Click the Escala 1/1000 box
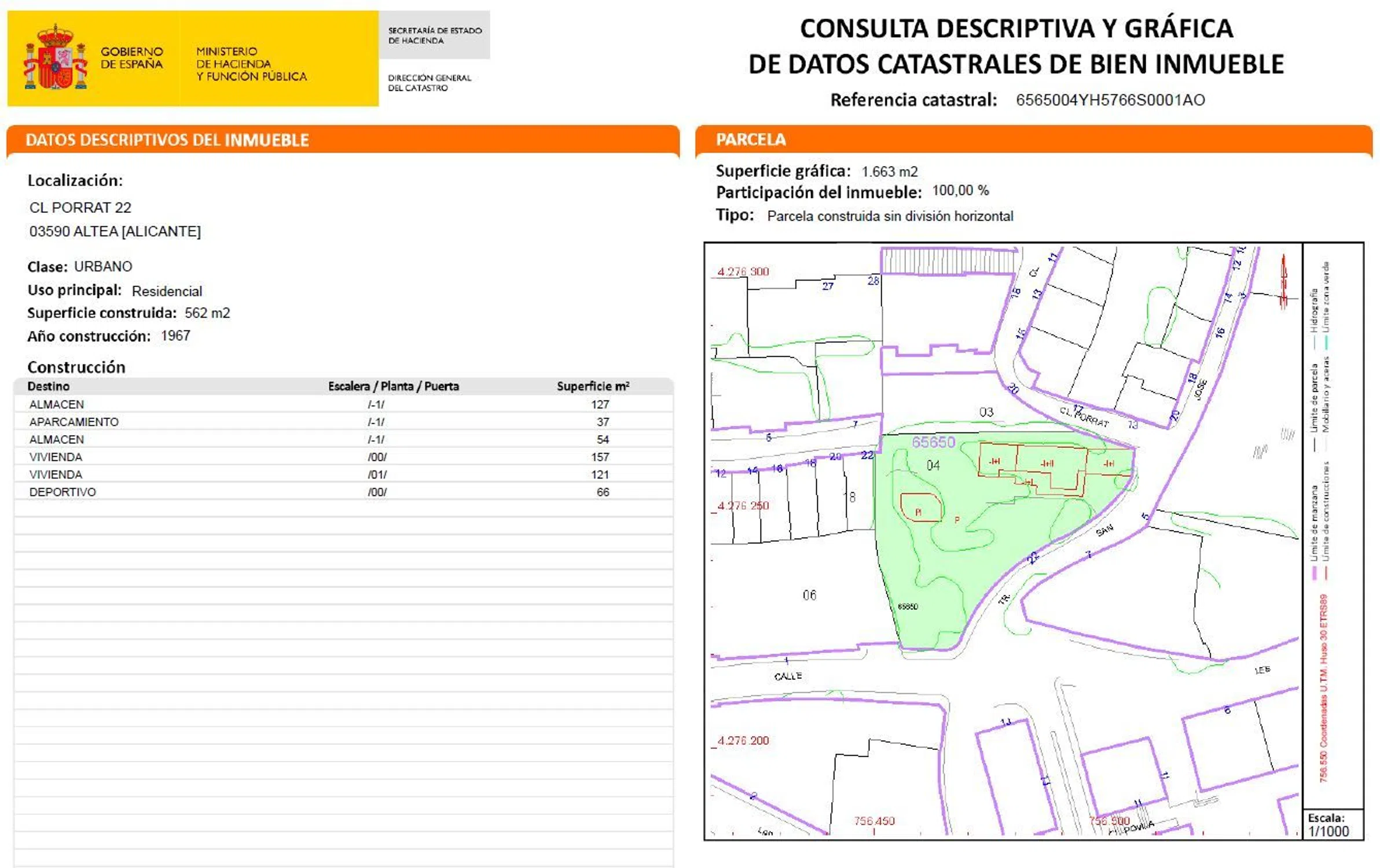 1333,825
